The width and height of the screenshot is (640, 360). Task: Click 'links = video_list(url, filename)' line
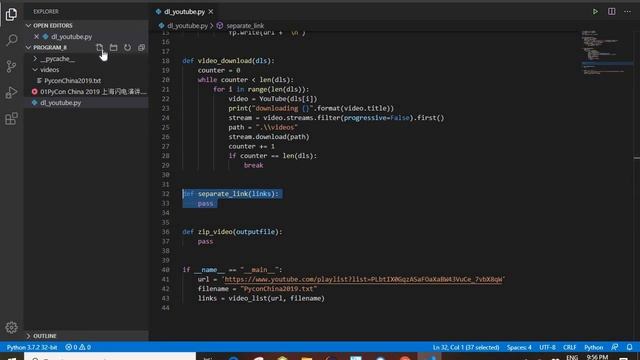coord(261,298)
